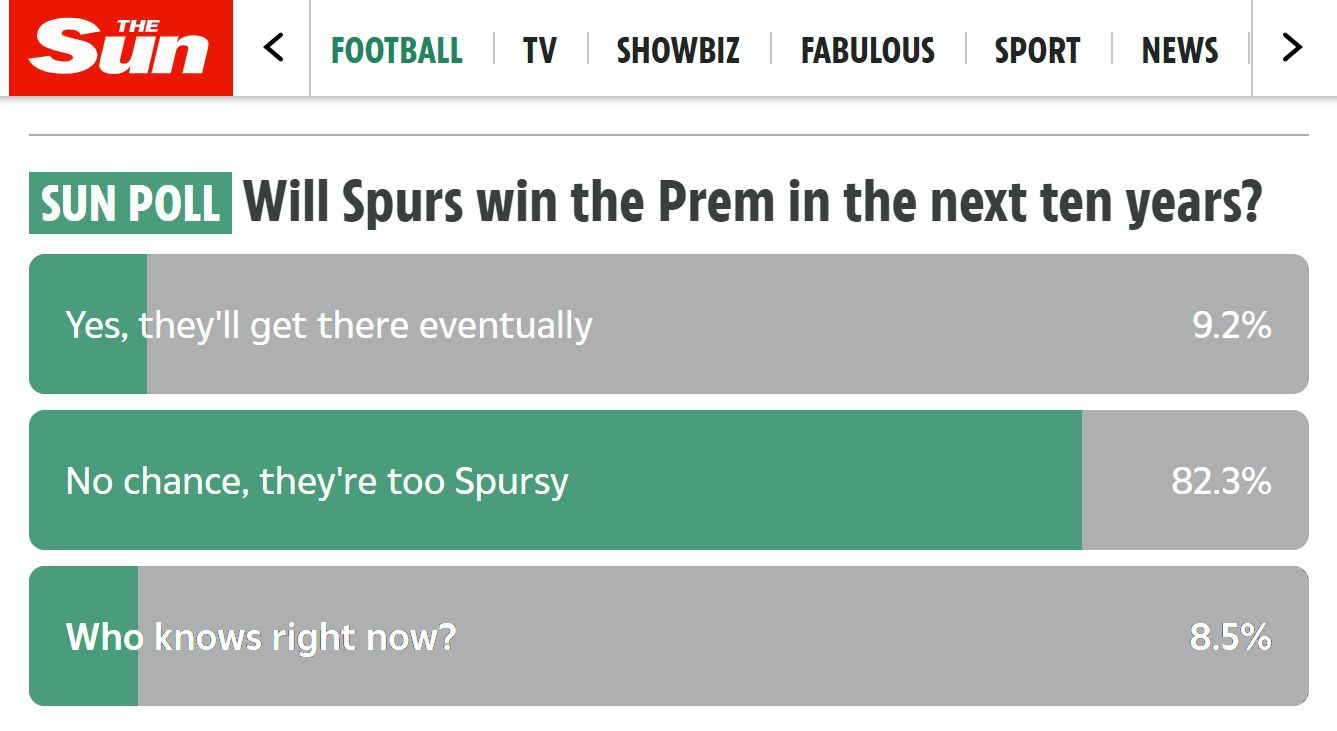This screenshot has width=1337, height=731.
Task: Click the grey middle area of the Yes bar
Action: pos(850,325)
